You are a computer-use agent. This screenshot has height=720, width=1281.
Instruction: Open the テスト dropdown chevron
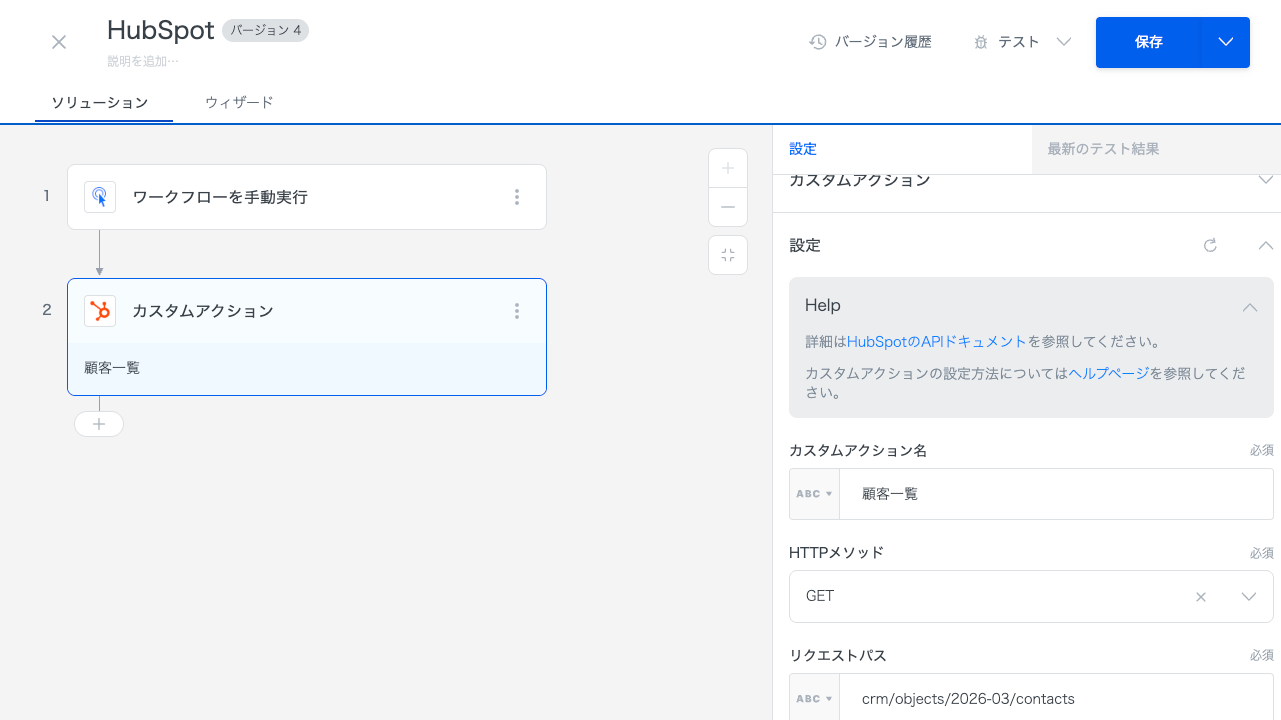tap(1064, 42)
